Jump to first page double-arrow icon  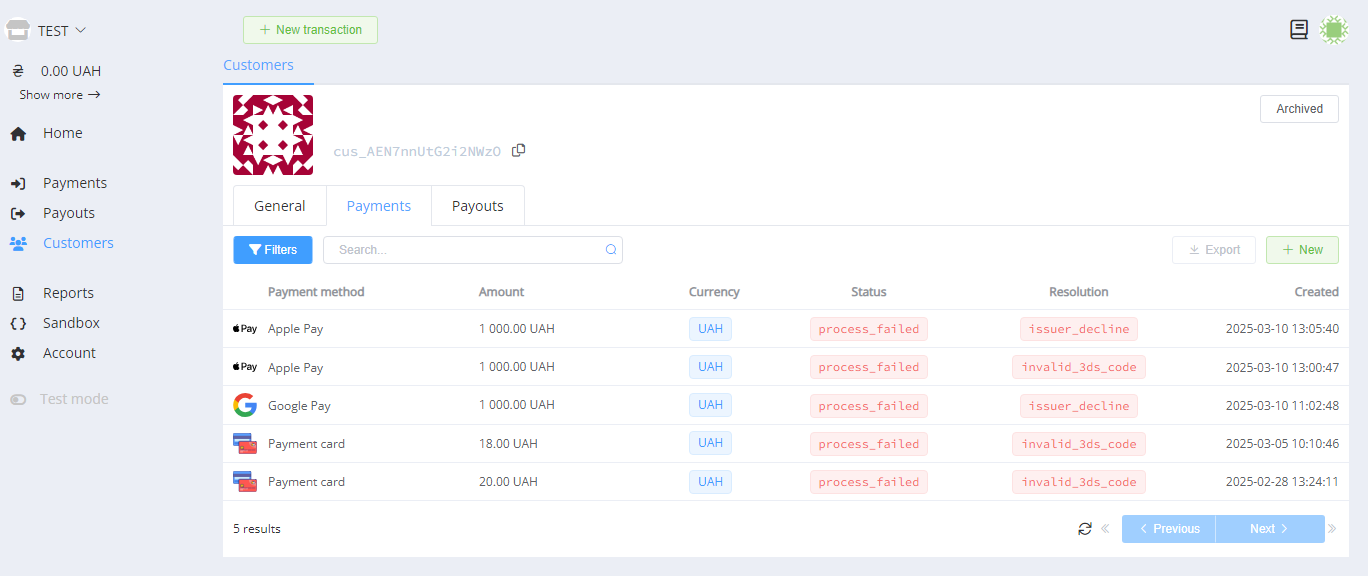1106,529
